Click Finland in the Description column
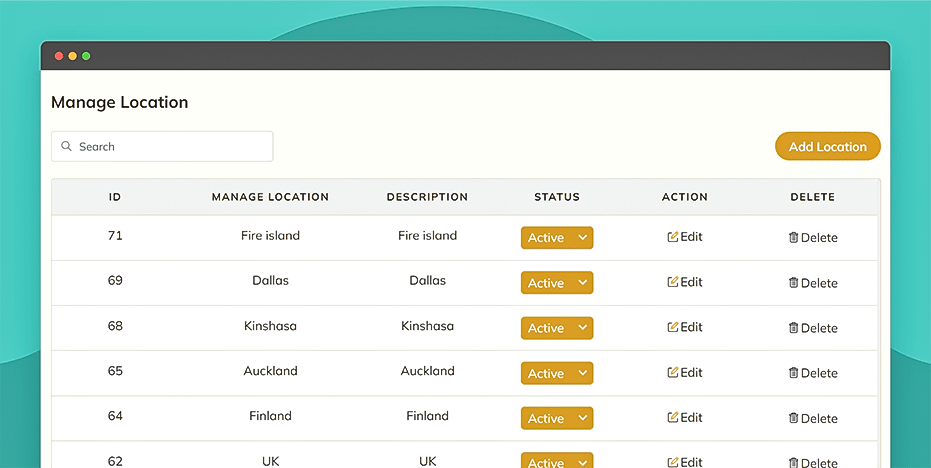931x468 pixels. point(428,416)
